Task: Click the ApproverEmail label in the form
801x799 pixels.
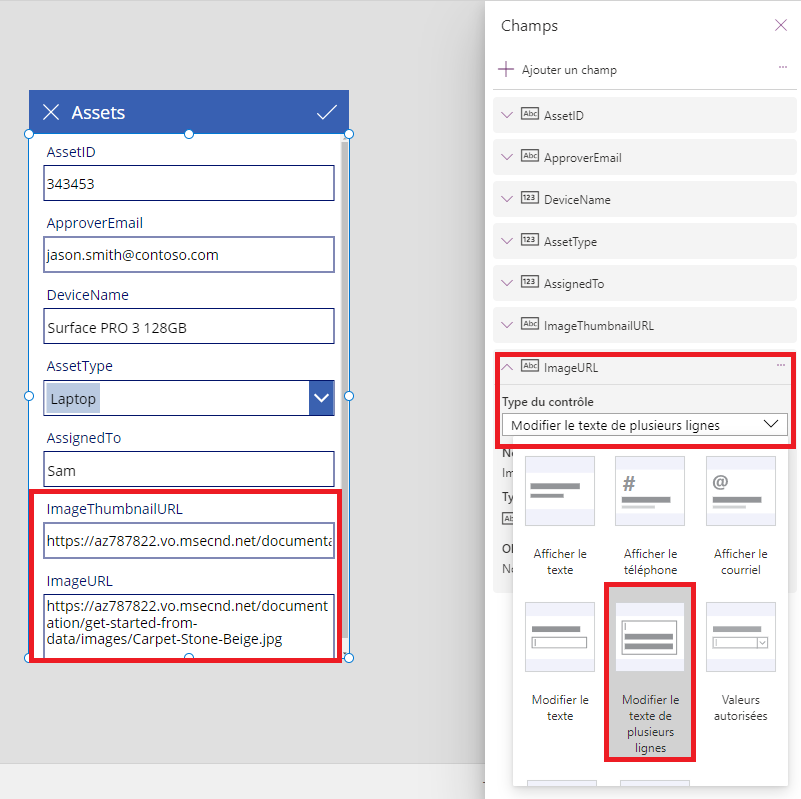Action: 95,223
